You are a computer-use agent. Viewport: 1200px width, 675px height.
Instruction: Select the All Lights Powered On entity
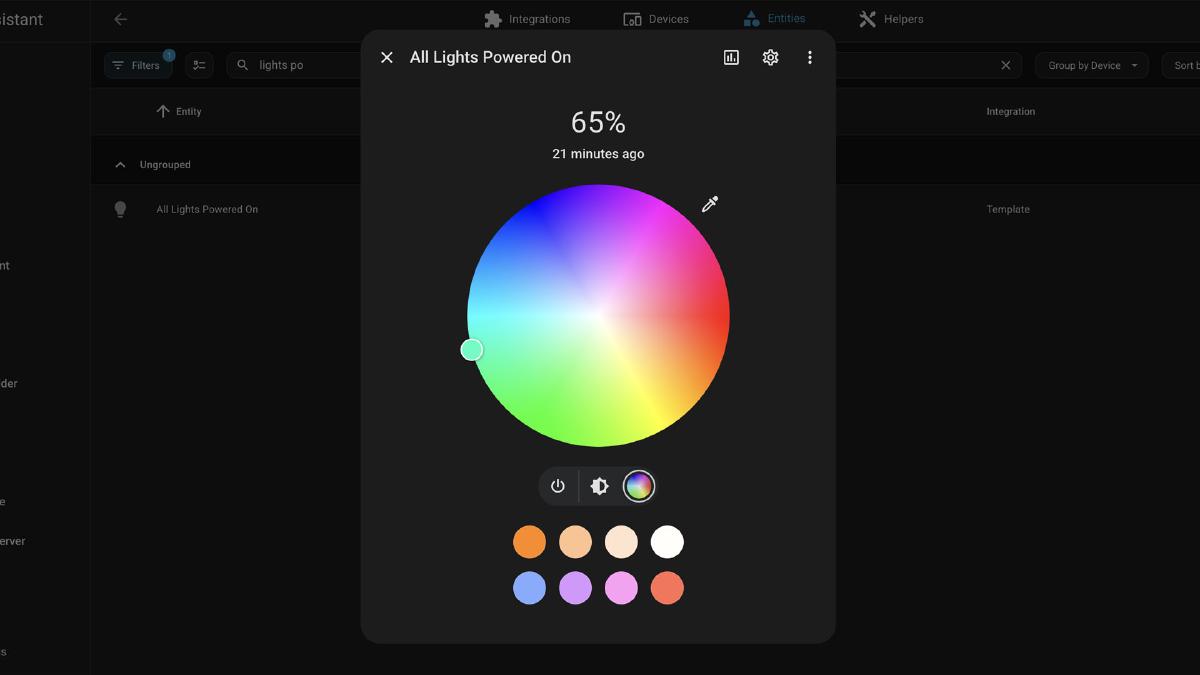click(x=205, y=208)
